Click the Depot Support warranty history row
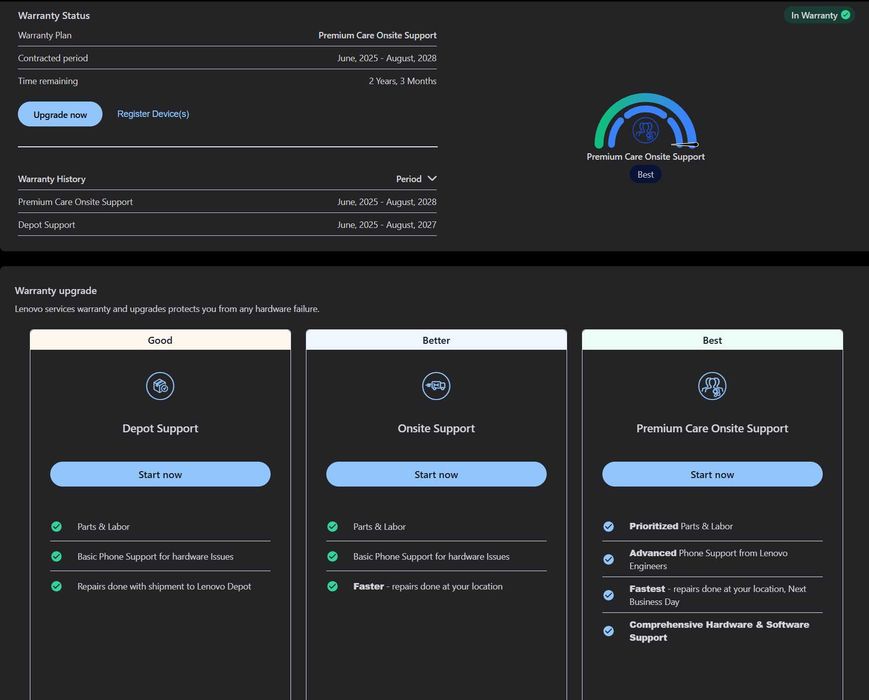The height and width of the screenshot is (700, 869). coord(227,224)
